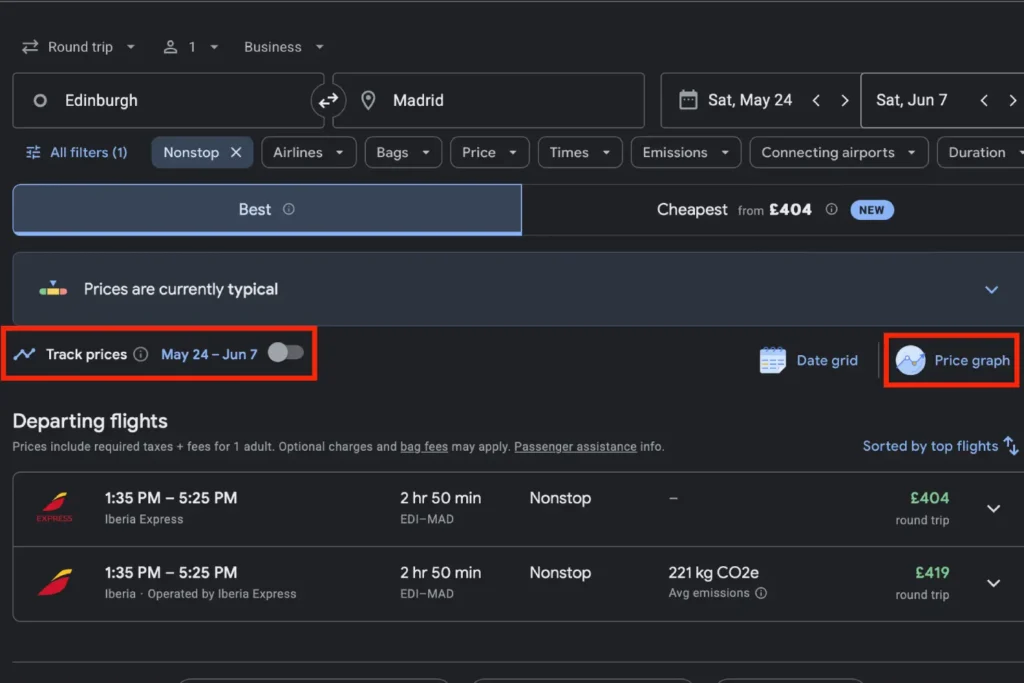Enable the Track prices toggle switch
Screen dimensions: 1024x683
285,353
